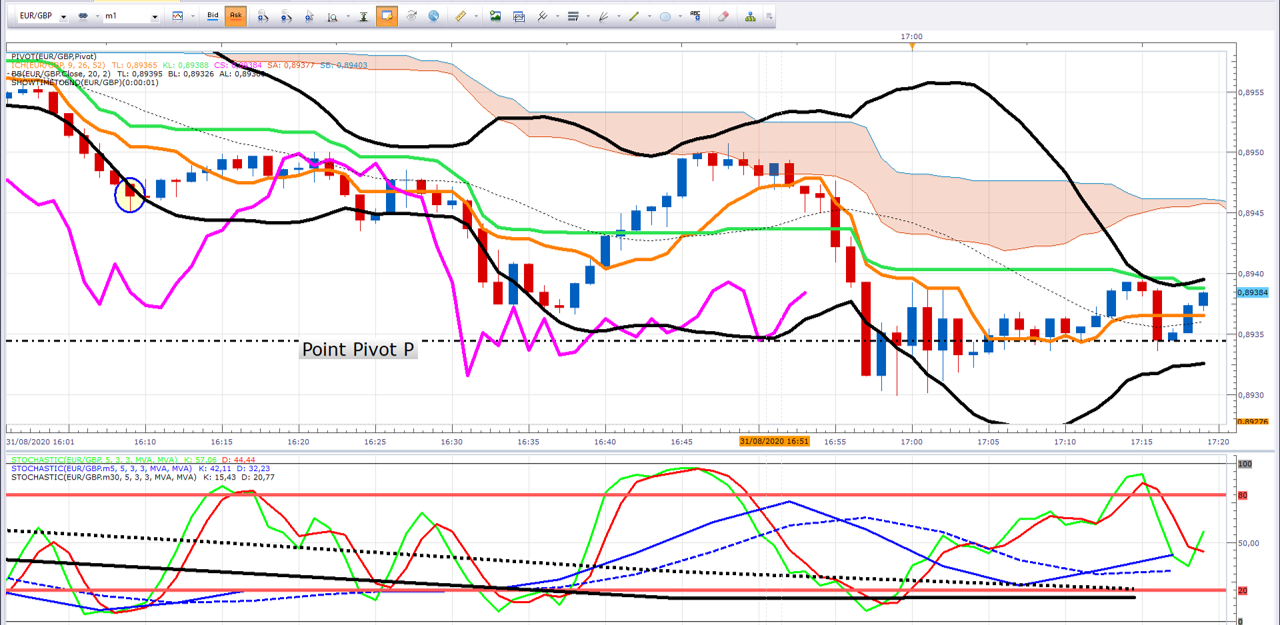
Task: Expand the fan tool dropdown arrow
Action: coord(619,16)
